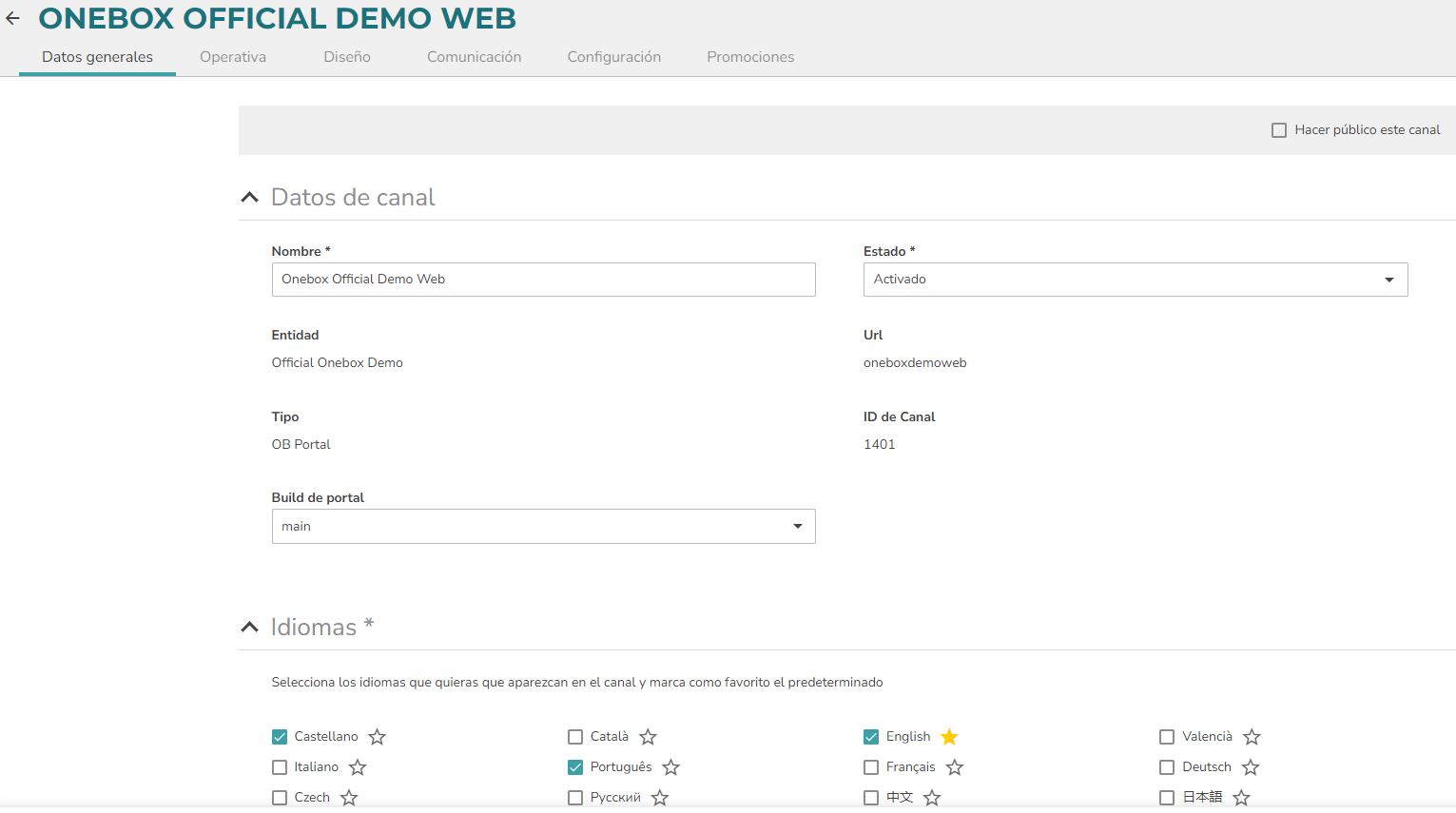Click the channel ID value 1401
Image resolution: width=1456 pixels, height=813 pixels.
pyautogui.click(x=880, y=444)
